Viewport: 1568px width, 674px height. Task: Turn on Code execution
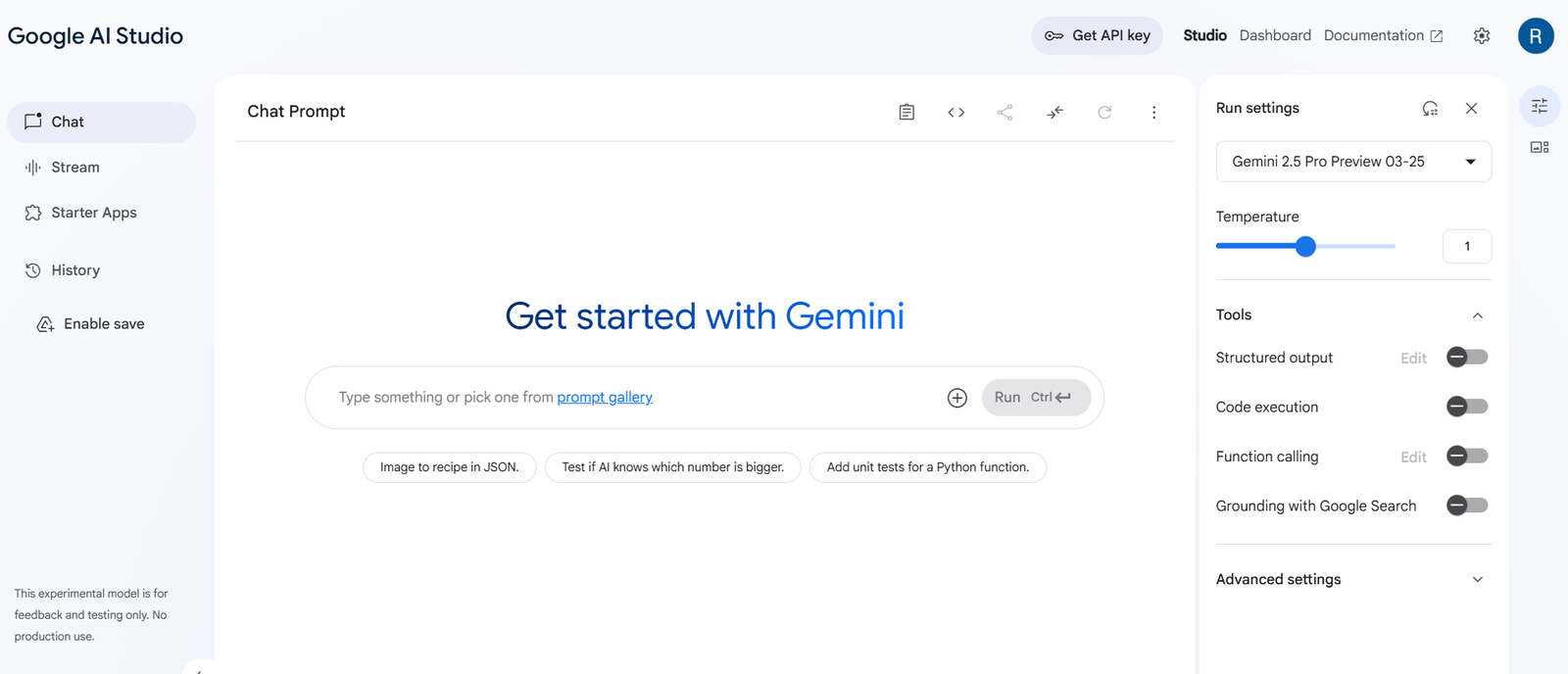pos(1466,406)
